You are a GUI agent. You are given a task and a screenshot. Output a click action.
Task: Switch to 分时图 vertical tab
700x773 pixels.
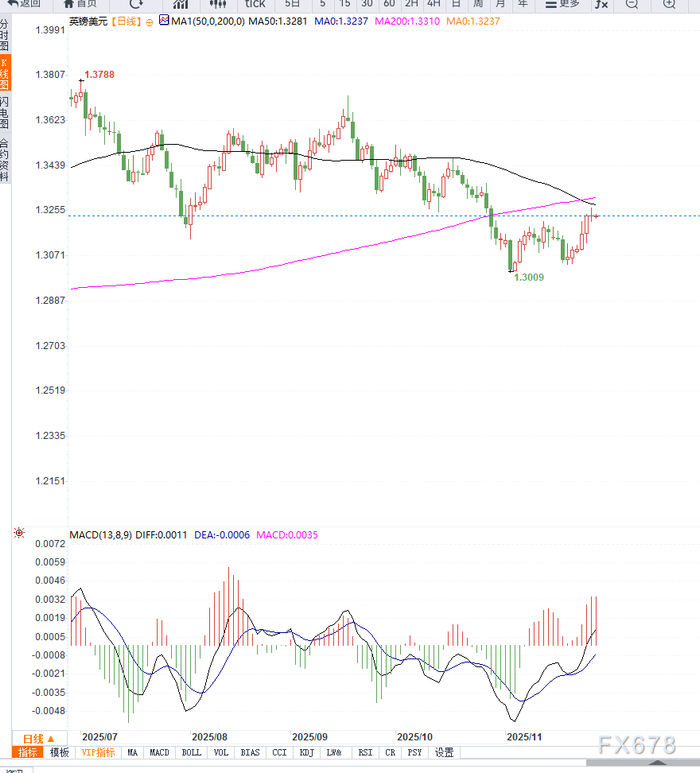(x=5, y=39)
